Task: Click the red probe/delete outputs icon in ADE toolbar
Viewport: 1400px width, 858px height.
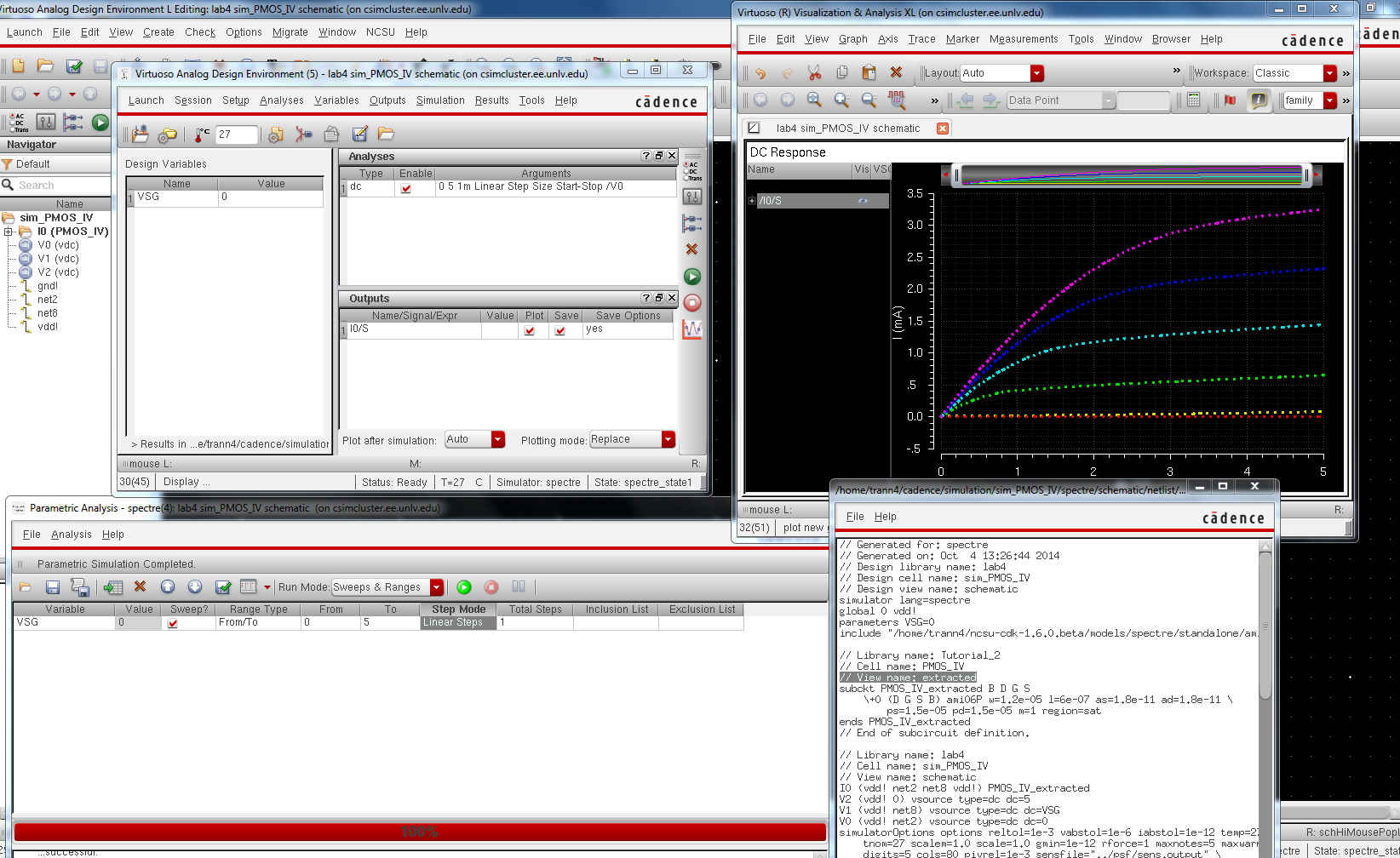Action: (303, 134)
